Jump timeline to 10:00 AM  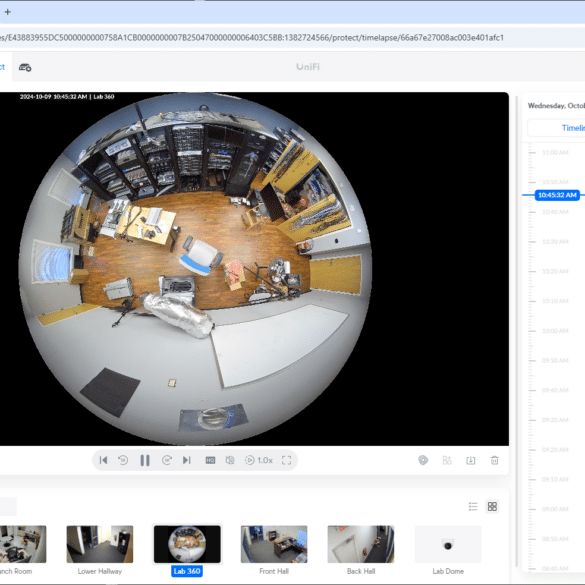point(555,331)
